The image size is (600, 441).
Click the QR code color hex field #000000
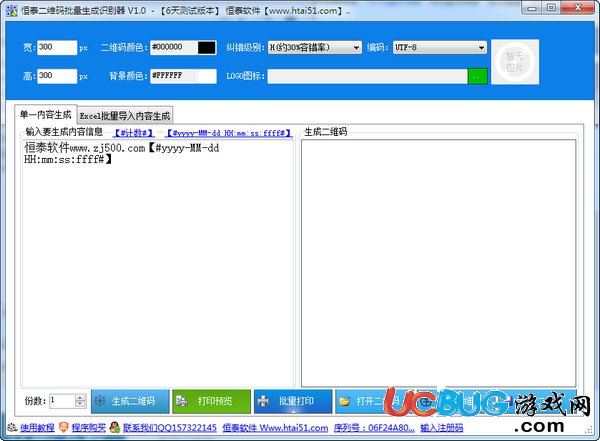[x=174, y=47]
